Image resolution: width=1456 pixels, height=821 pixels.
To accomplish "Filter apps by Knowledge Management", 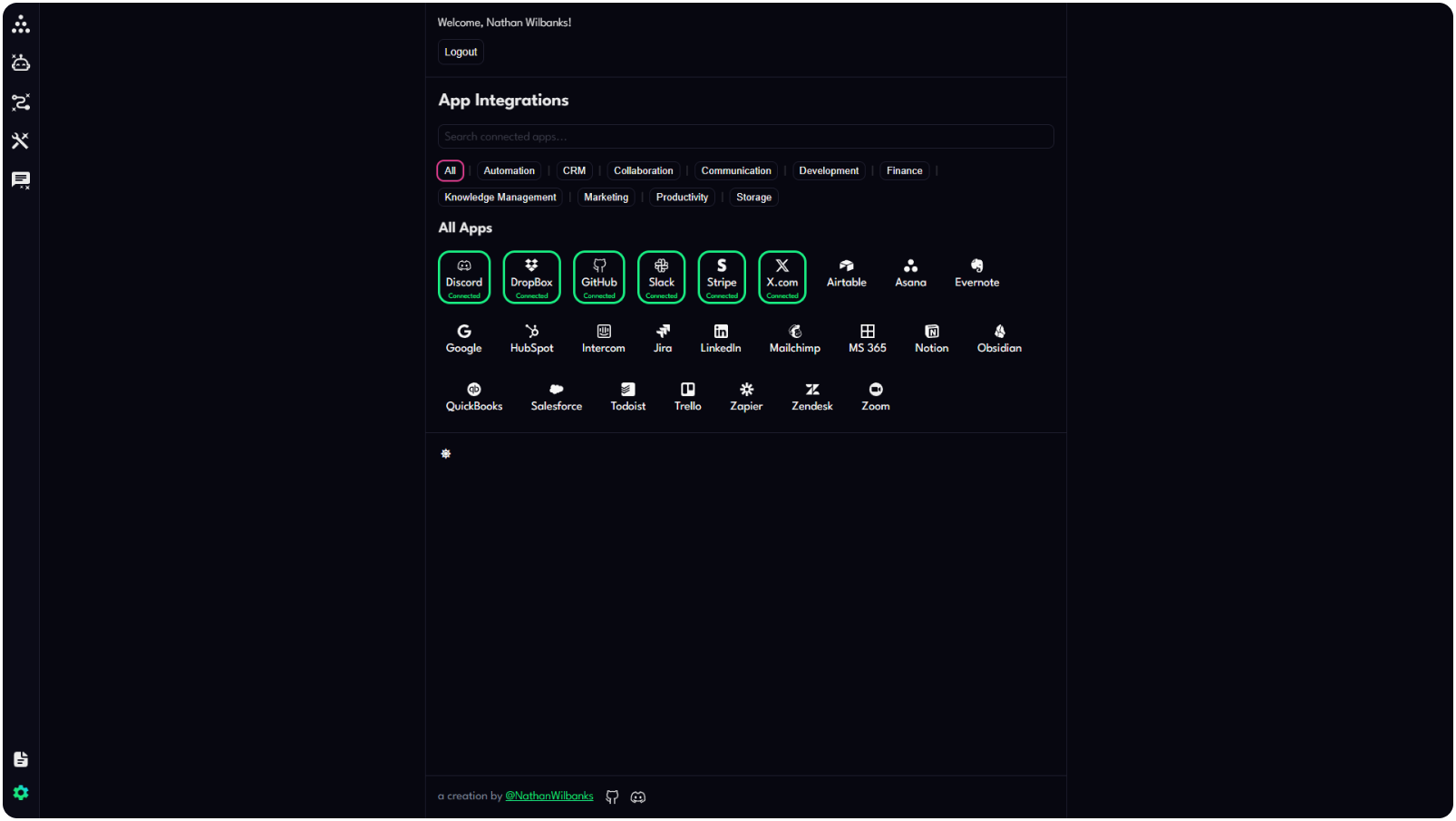I will coord(500,197).
